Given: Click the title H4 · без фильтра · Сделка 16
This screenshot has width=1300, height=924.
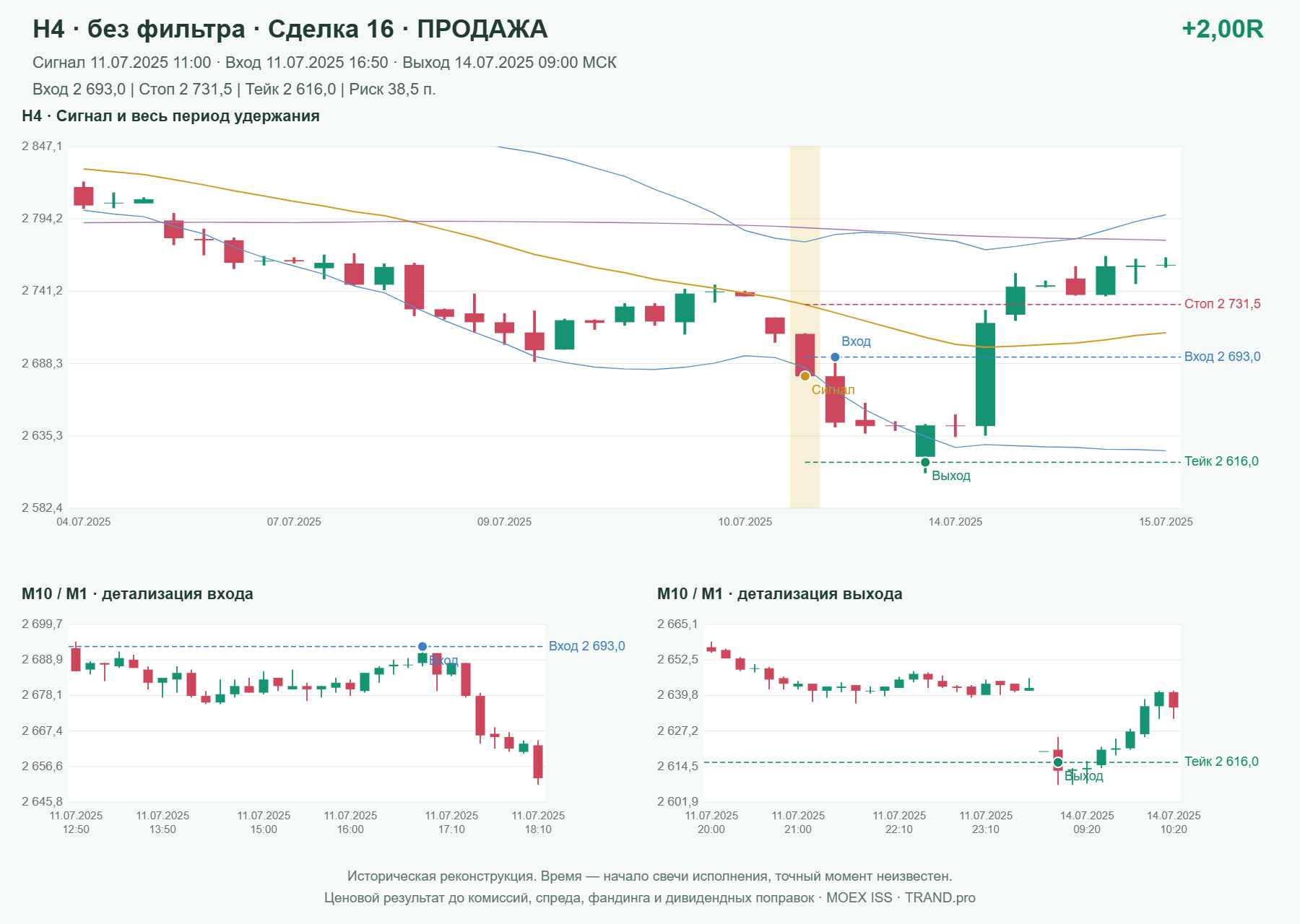Looking at the screenshot, I should [x=290, y=29].
